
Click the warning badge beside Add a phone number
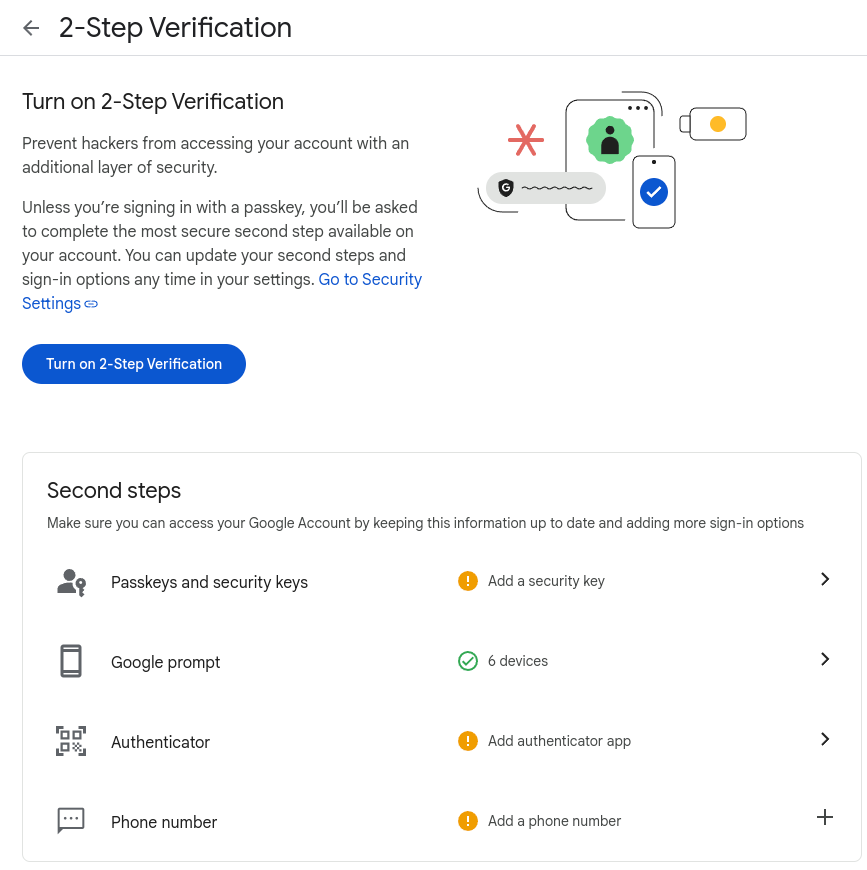click(467, 820)
